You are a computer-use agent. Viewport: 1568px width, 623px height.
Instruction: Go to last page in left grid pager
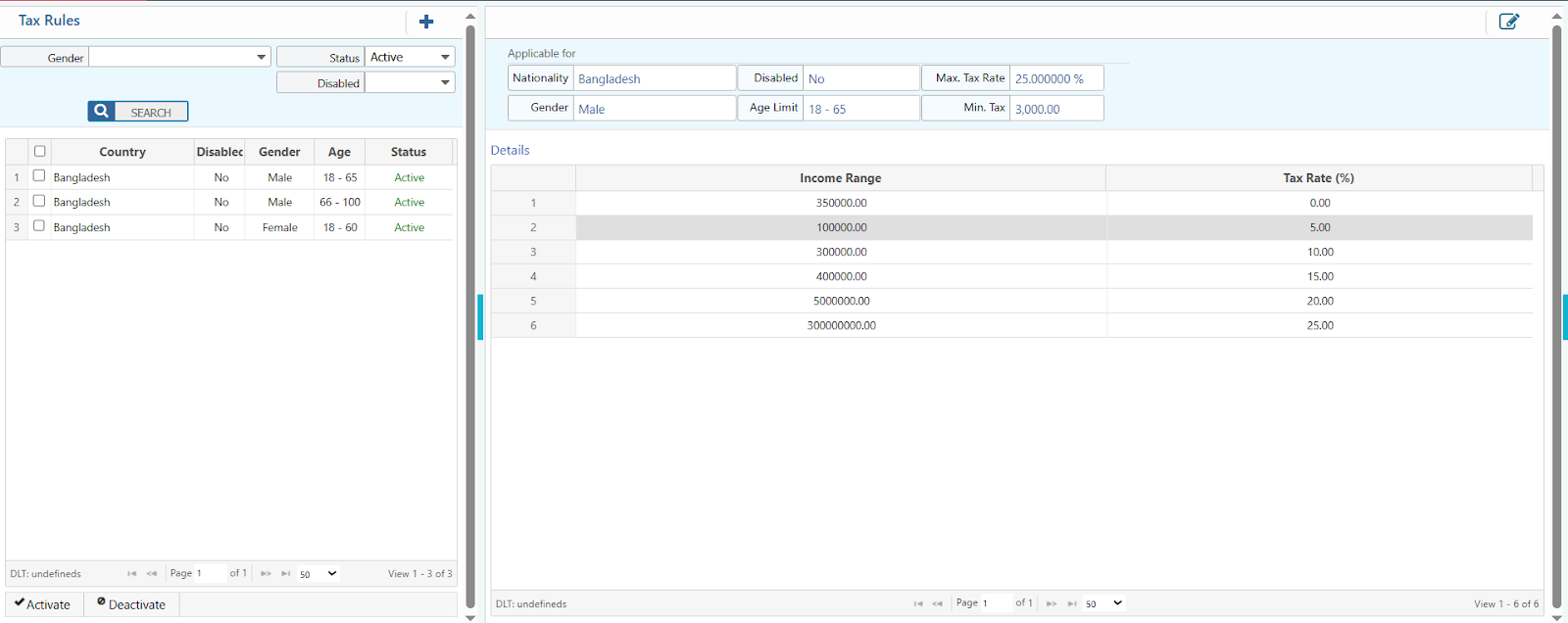point(285,574)
